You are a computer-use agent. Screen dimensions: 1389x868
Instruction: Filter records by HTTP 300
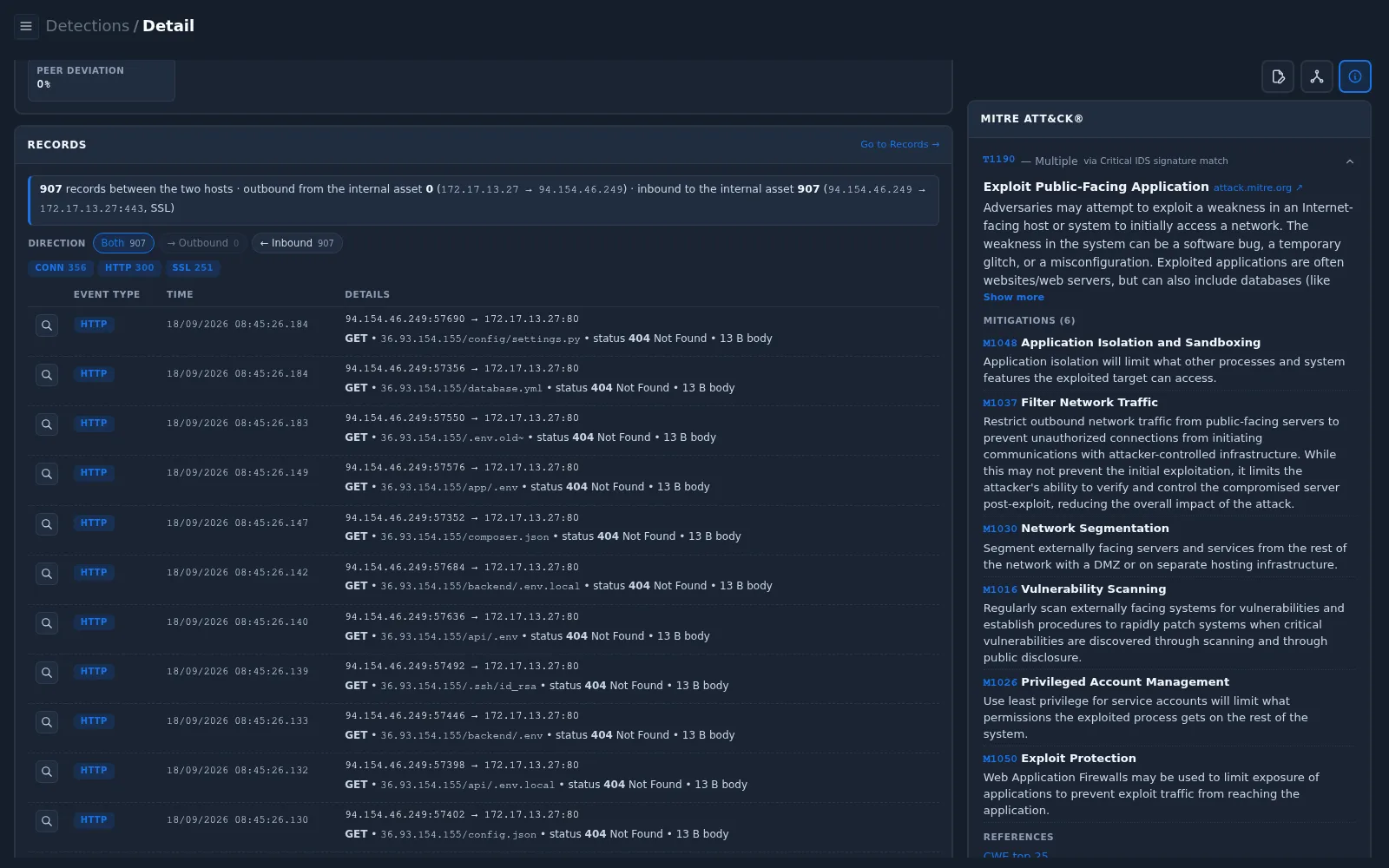129,267
